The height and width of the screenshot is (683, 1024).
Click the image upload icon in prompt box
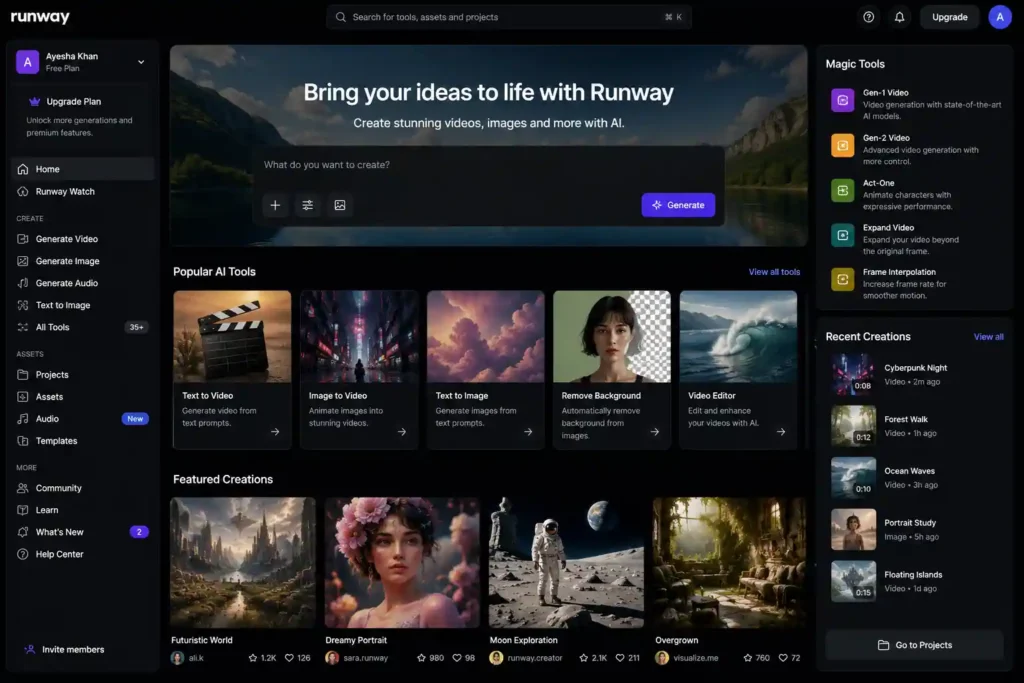click(x=340, y=205)
